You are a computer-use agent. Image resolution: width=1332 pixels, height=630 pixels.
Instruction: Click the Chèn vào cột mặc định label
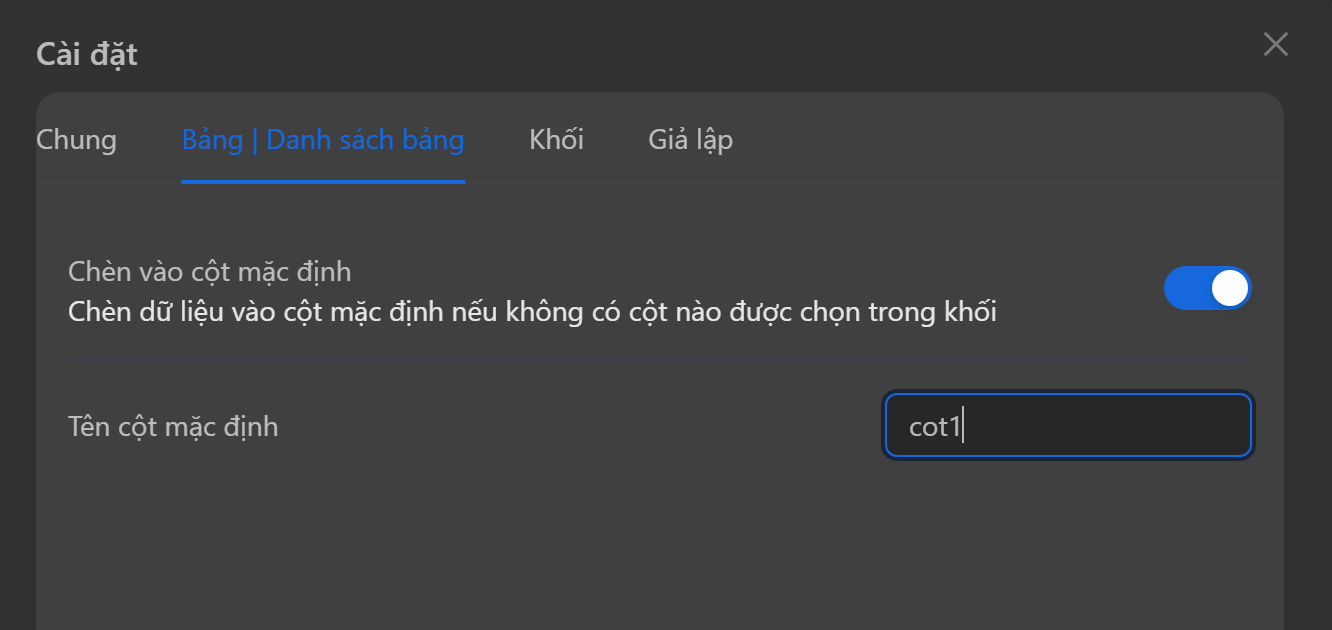[209, 271]
